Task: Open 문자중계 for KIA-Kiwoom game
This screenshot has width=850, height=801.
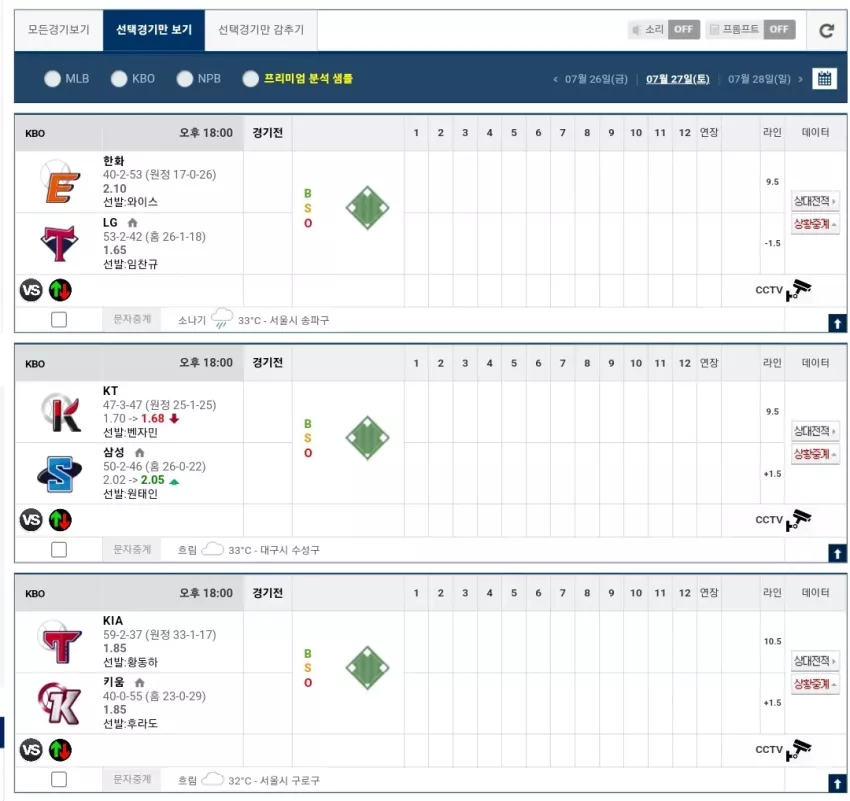Action: [x=132, y=779]
